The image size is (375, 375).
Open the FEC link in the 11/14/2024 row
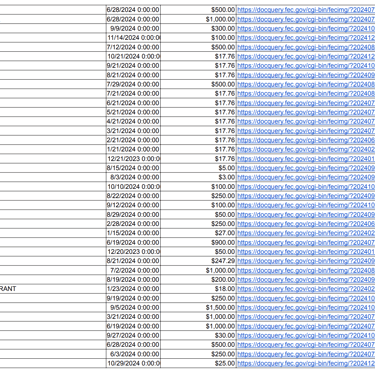[x=306, y=38]
